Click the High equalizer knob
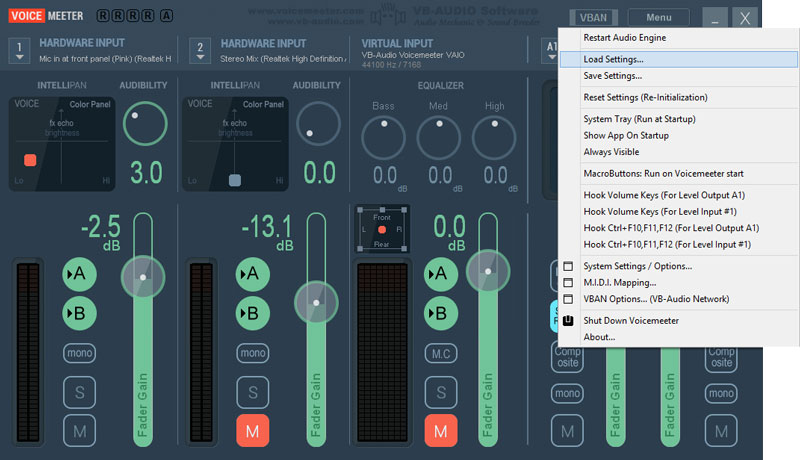The image size is (800, 460). [494, 138]
